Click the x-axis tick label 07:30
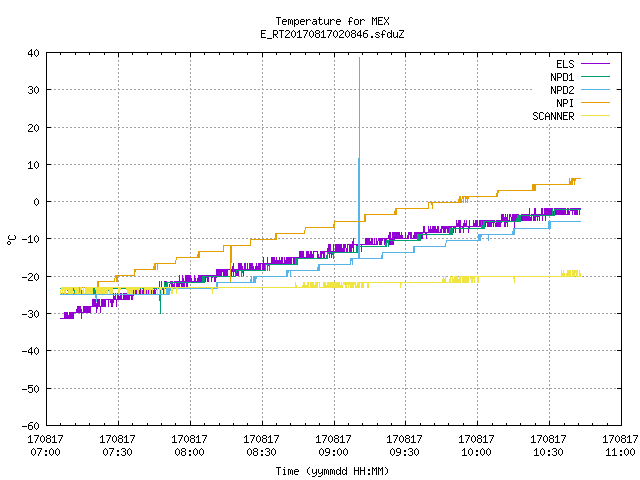Viewport: 640px width, 480px height. (118, 452)
